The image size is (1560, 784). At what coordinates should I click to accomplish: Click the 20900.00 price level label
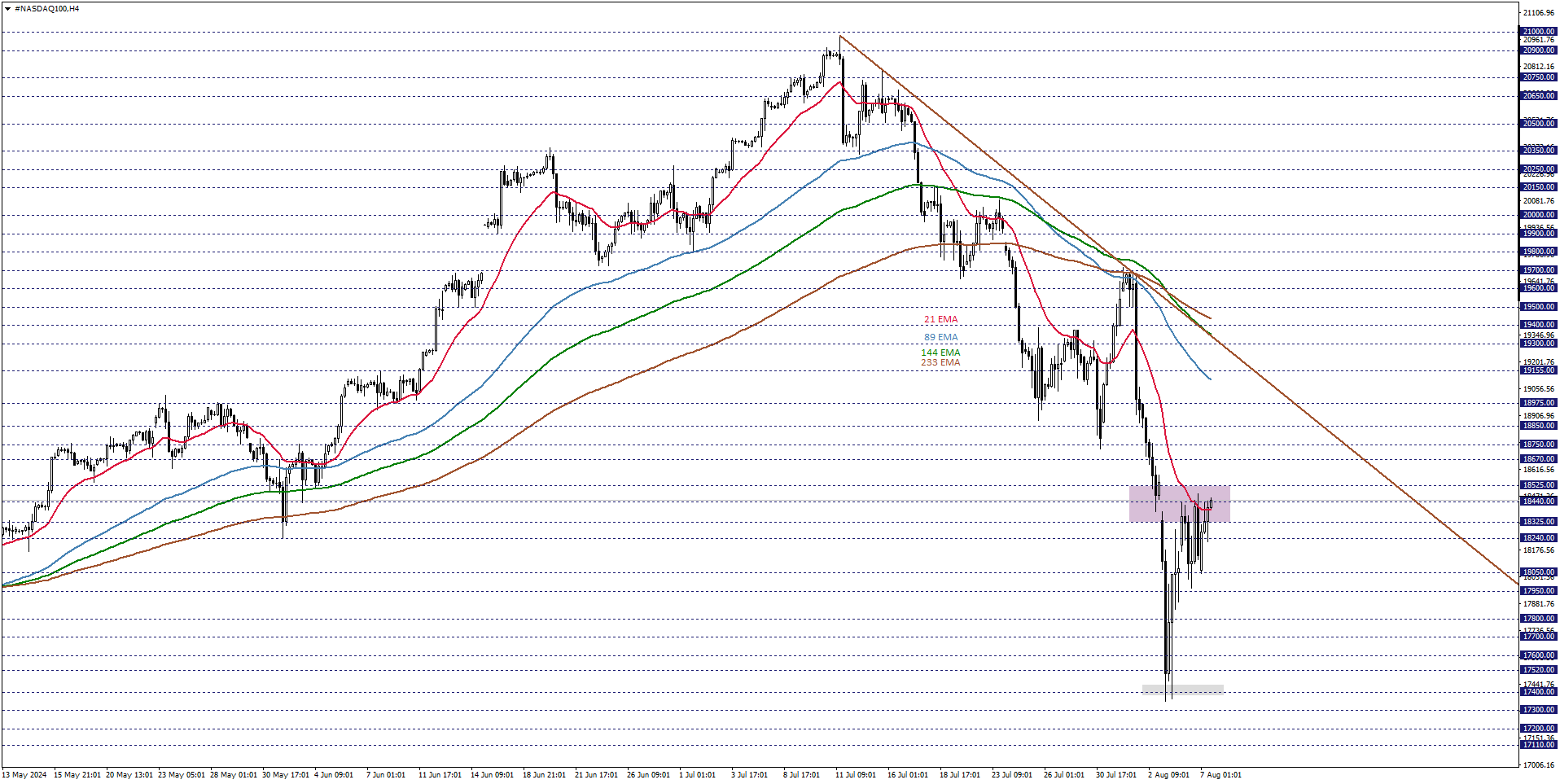[1539, 50]
